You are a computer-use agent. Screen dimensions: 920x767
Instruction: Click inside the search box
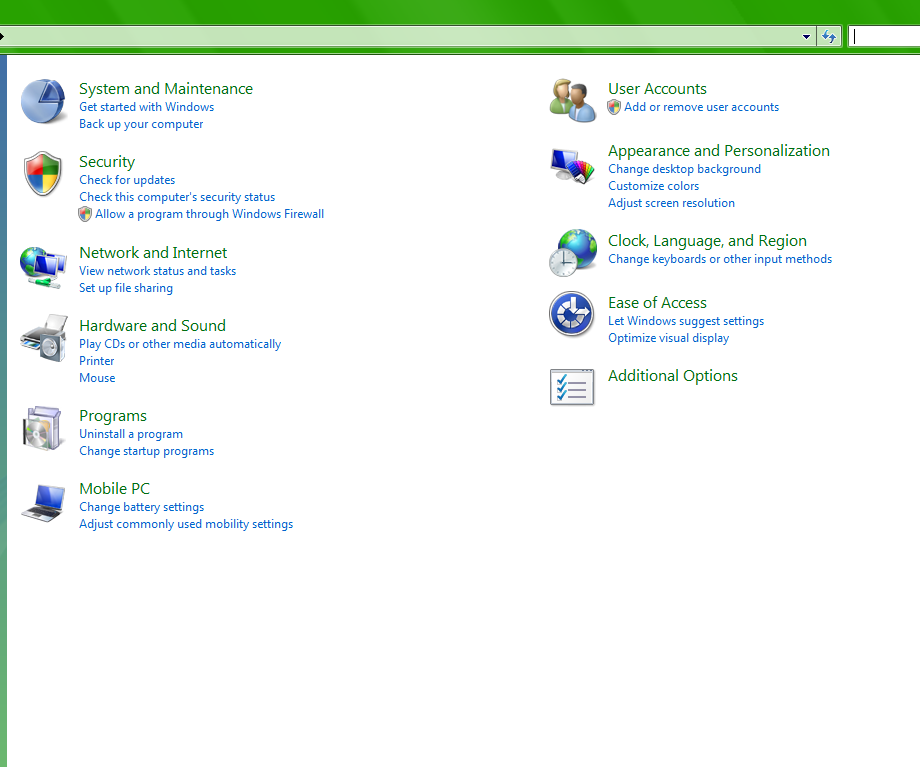point(885,36)
